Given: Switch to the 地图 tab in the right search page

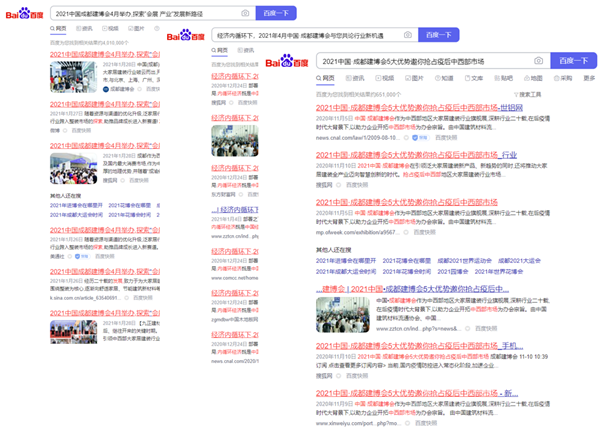Looking at the screenshot, I should click(x=533, y=78).
